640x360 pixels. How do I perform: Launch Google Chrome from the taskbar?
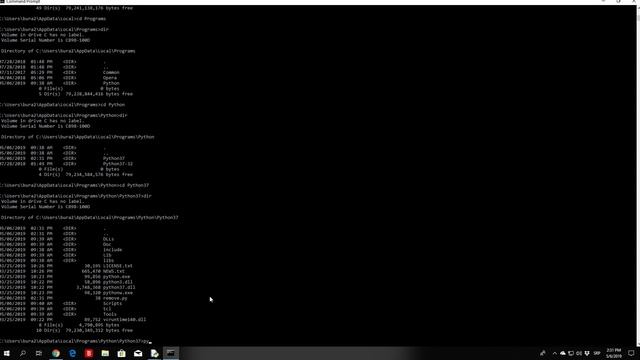point(56,353)
